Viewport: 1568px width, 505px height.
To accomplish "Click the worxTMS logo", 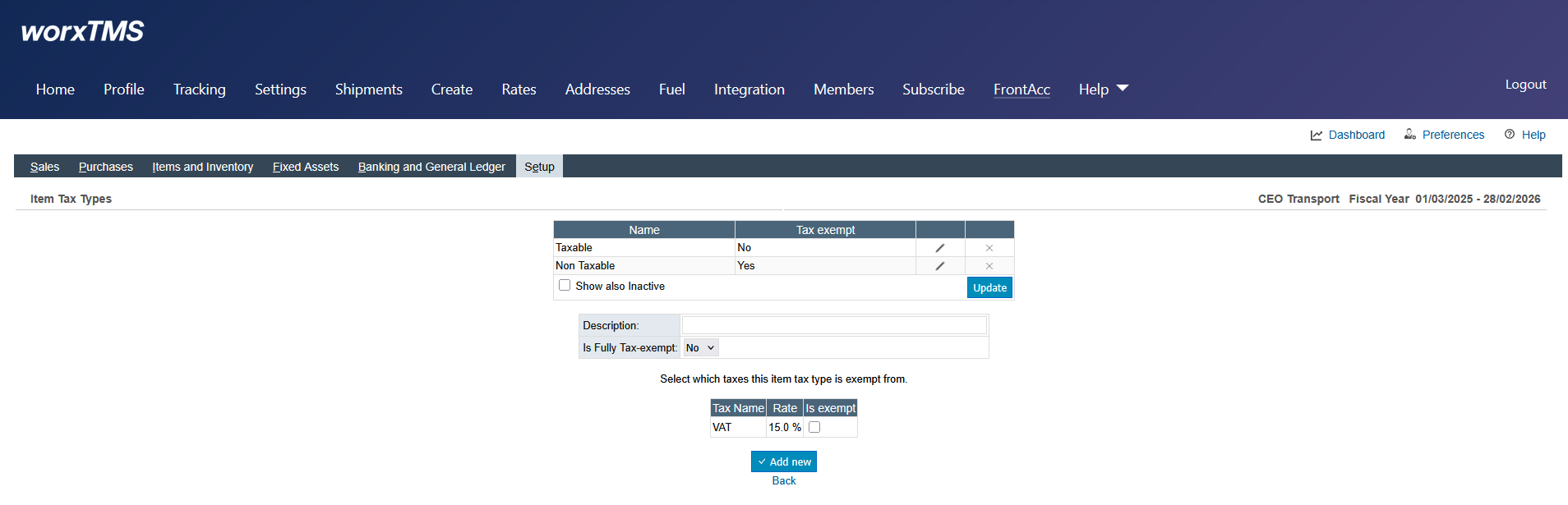I will pyautogui.click(x=82, y=31).
